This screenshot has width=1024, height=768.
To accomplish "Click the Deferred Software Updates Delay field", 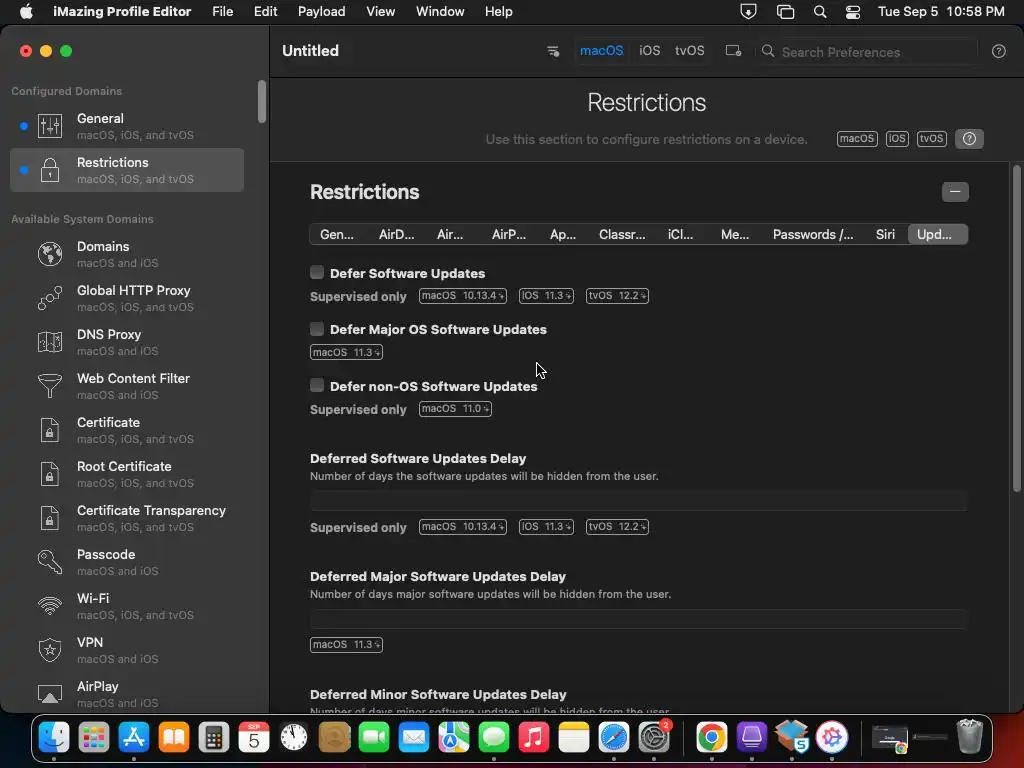I will [x=638, y=501].
